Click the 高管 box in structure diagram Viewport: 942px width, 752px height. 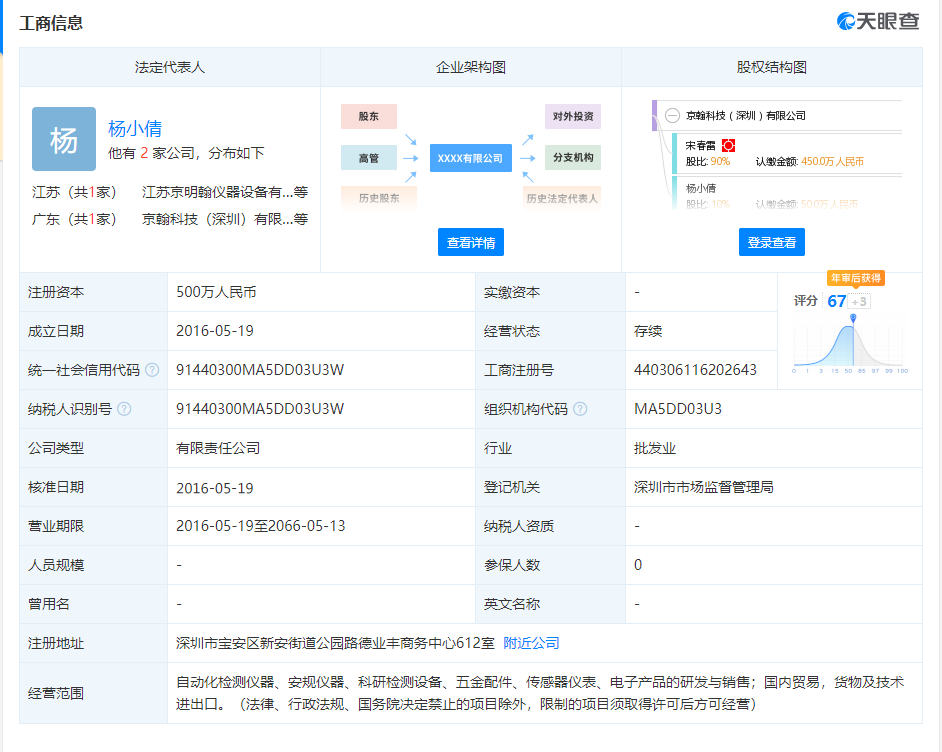click(368, 158)
